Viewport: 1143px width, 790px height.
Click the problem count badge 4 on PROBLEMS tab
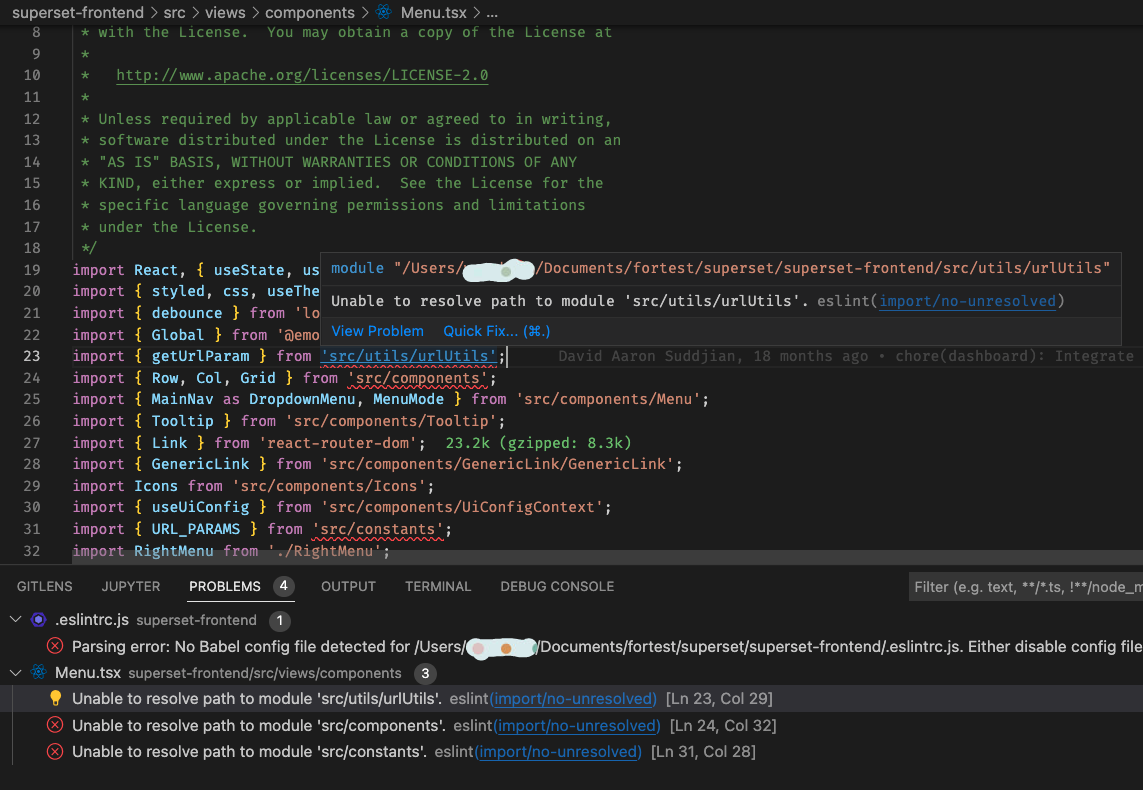(284, 586)
